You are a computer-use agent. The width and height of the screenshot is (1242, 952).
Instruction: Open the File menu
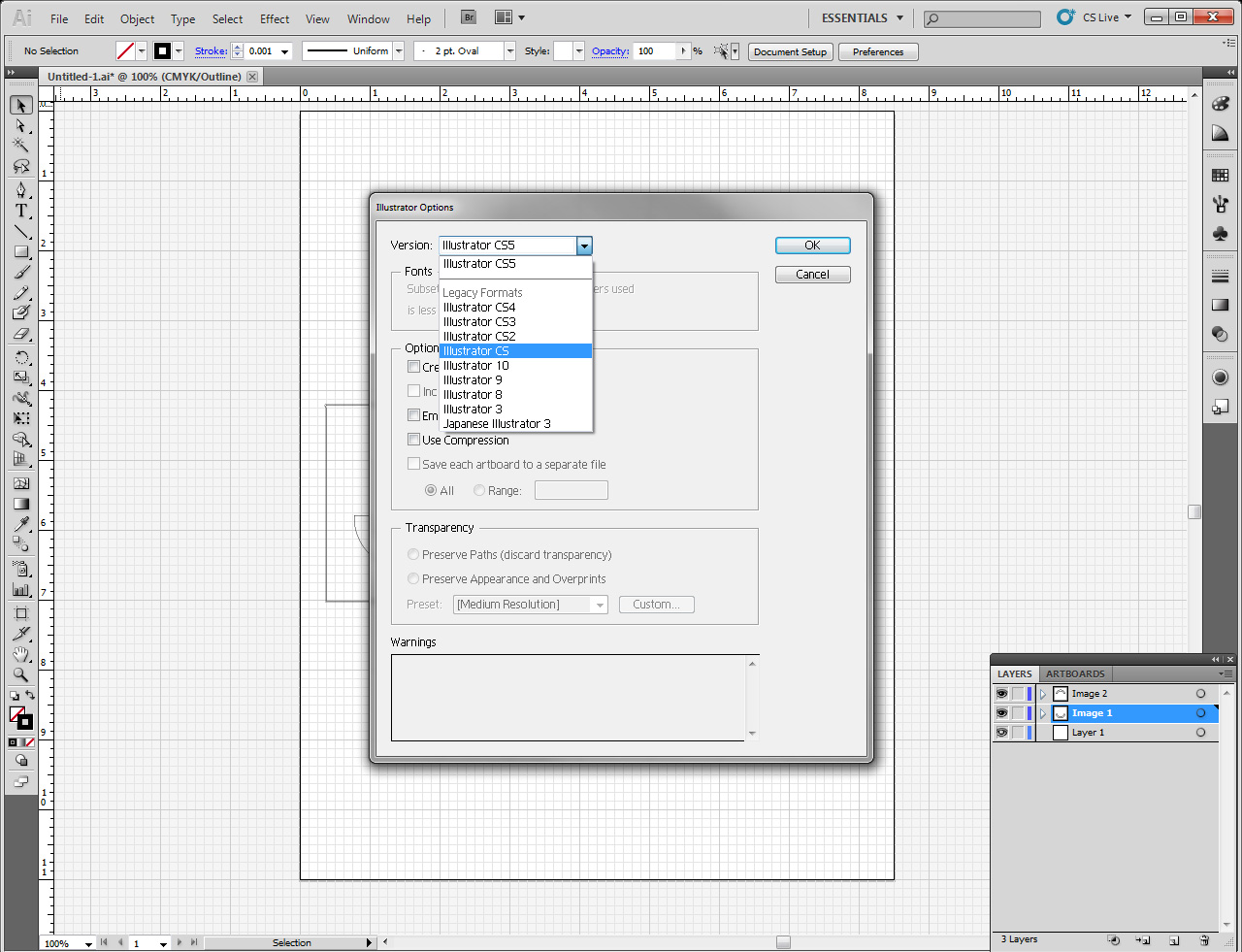[59, 18]
